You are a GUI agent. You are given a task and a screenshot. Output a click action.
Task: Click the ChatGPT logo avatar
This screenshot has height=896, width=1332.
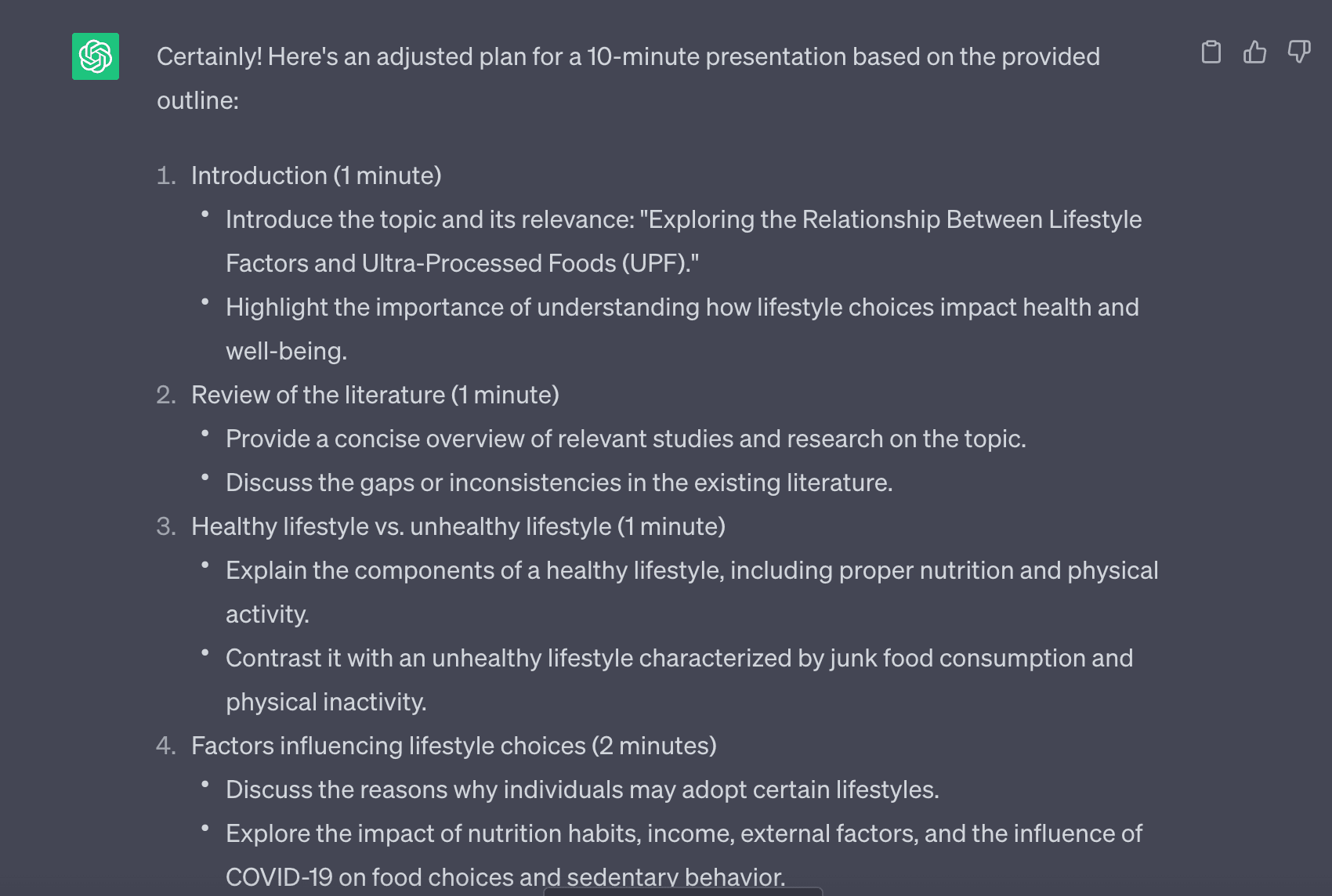click(96, 56)
